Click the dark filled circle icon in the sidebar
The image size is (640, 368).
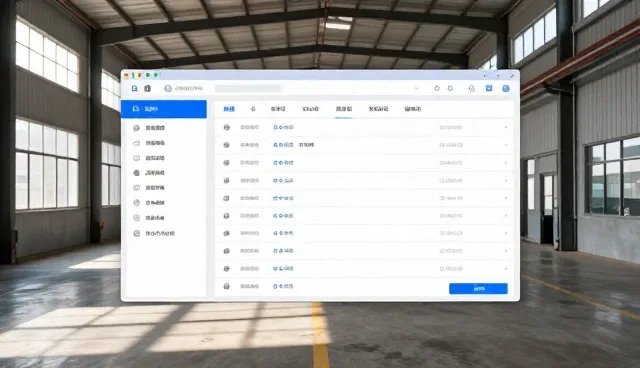click(137, 173)
